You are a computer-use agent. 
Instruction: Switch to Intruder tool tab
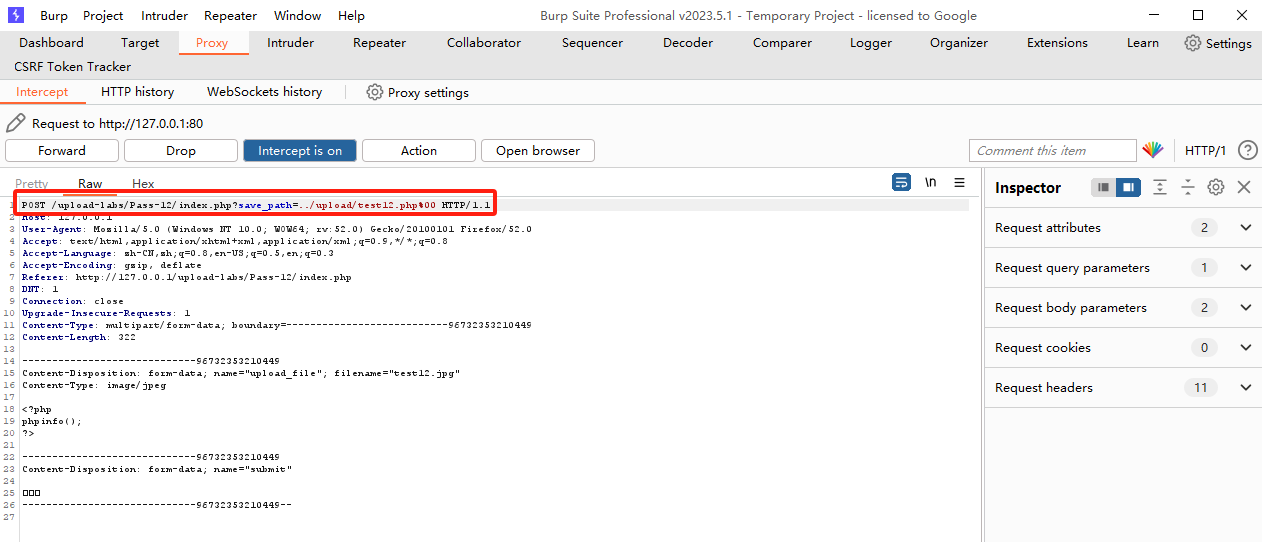coord(290,43)
